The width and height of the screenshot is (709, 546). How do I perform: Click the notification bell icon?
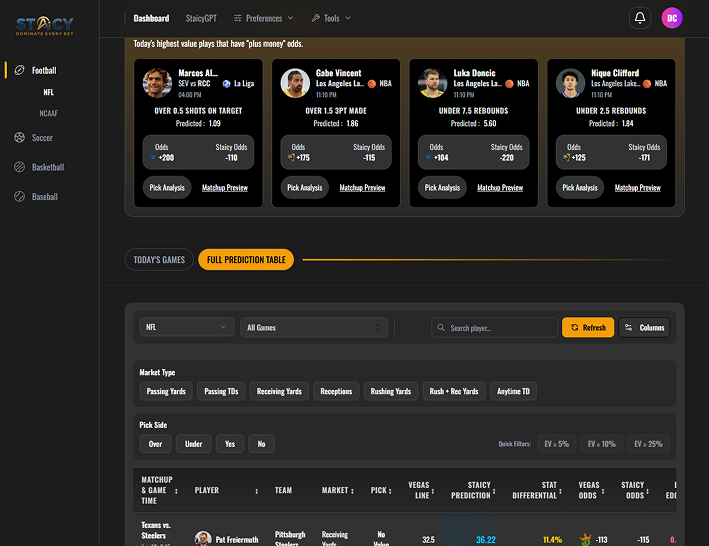(x=639, y=18)
